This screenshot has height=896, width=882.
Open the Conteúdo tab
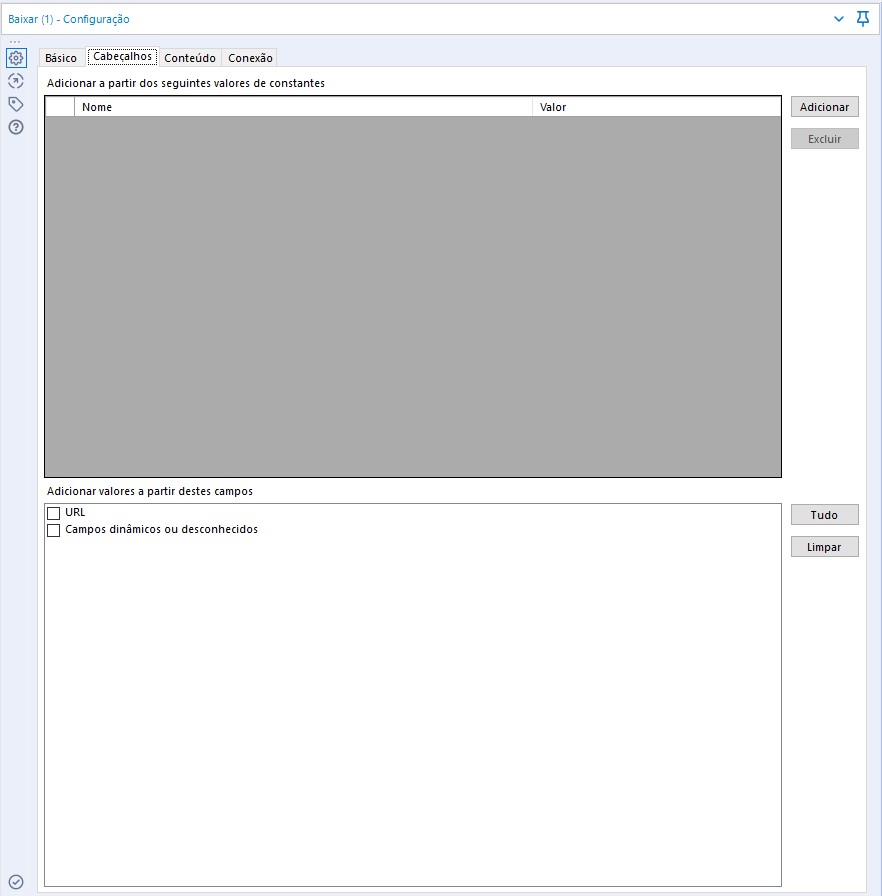[x=190, y=58]
